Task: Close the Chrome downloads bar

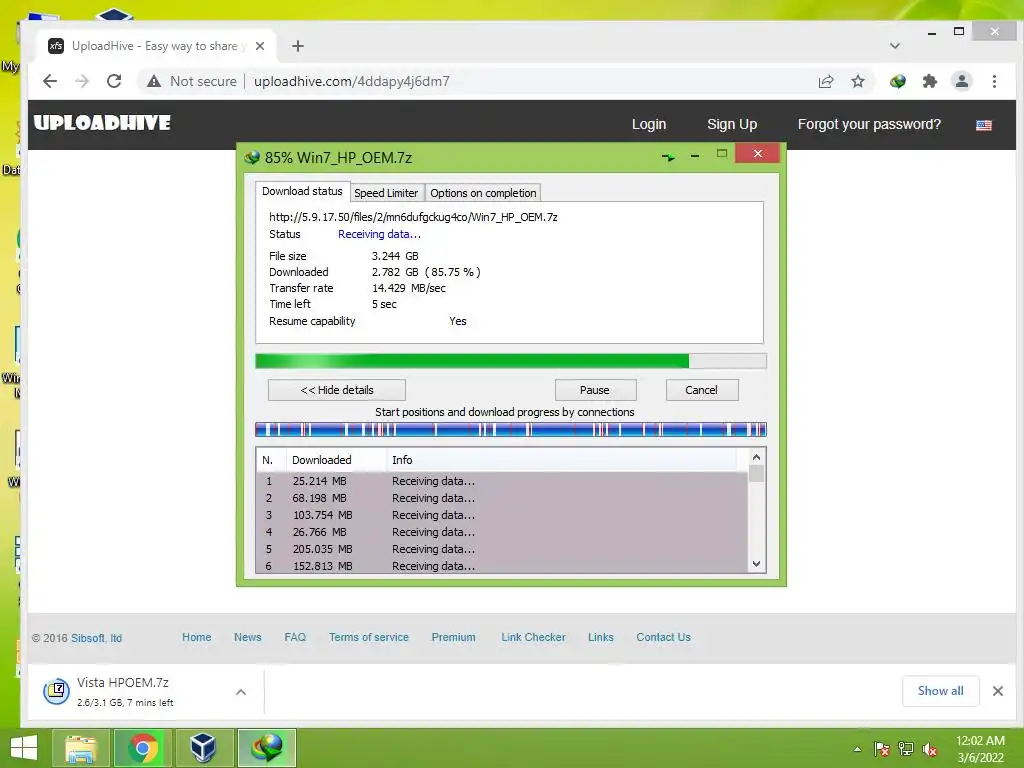Action: click(x=997, y=691)
